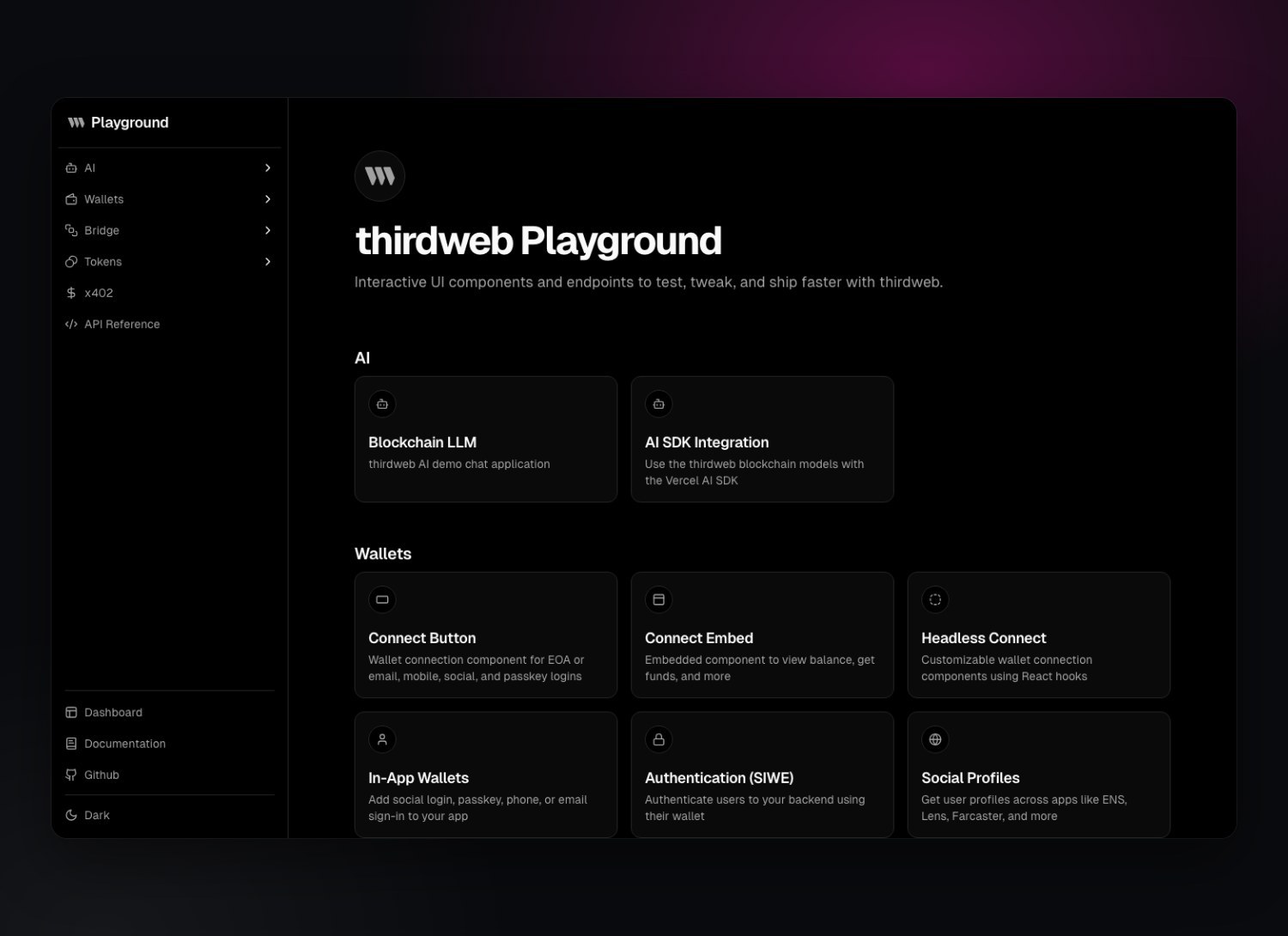1288x936 pixels.
Task: Toggle the Dark theme switch in sidebar
Action: click(169, 815)
